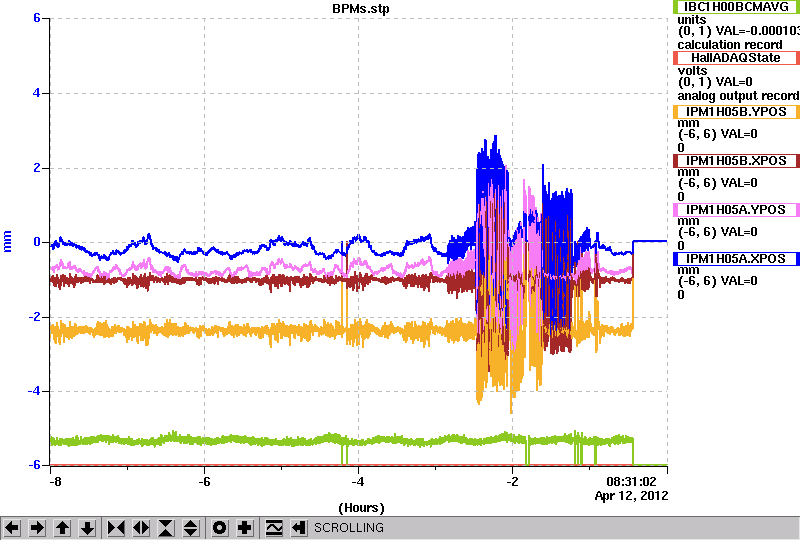800x540 pixels.
Task: Click the 'units' text under IBC1H00BCMAVG
Action: click(x=692, y=20)
